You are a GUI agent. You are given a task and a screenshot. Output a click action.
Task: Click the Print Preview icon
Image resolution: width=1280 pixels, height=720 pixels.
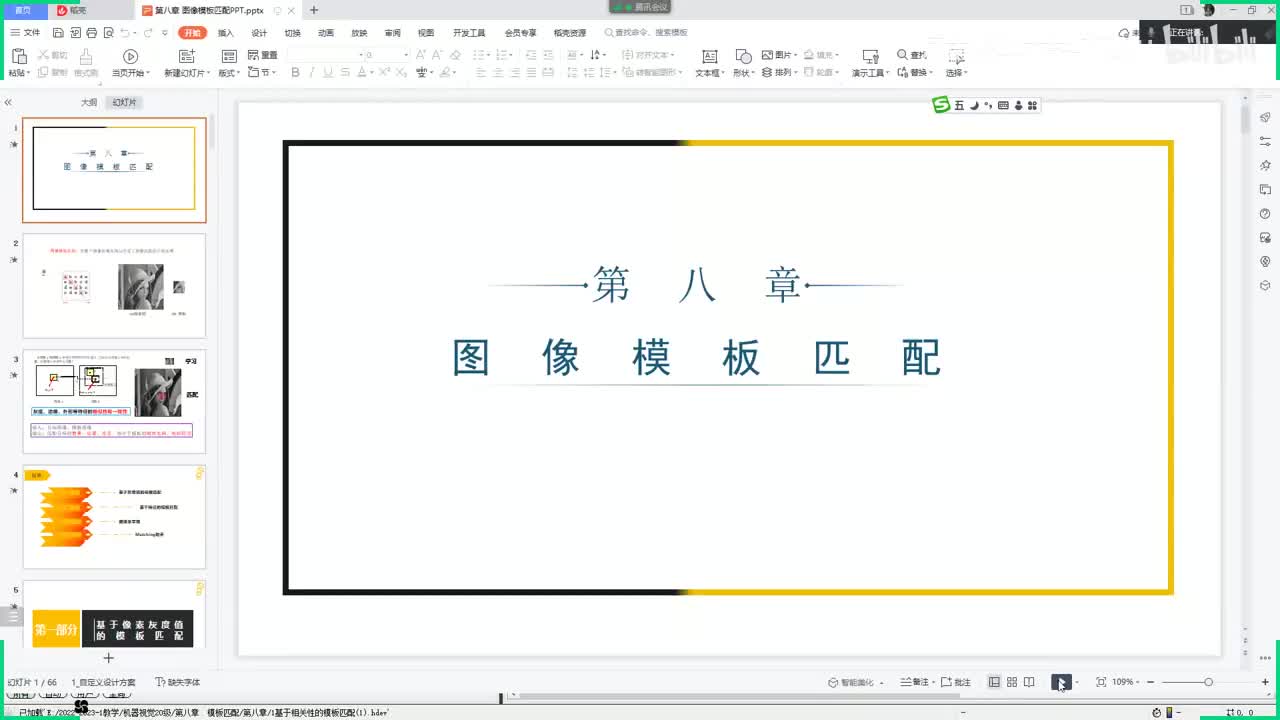[107, 33]
